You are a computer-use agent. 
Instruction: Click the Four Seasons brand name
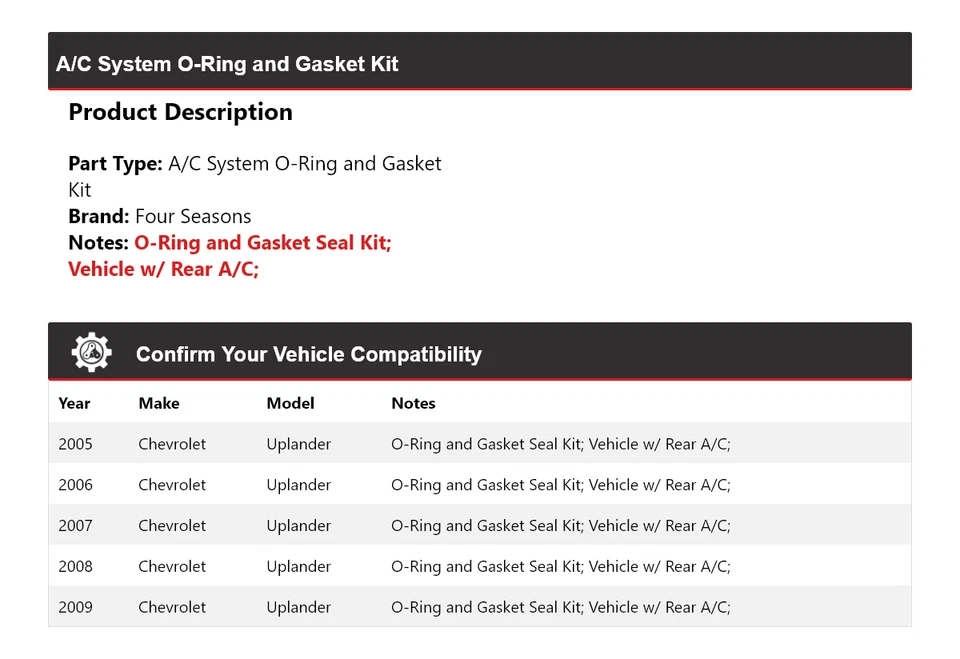[x=193, y=216]
